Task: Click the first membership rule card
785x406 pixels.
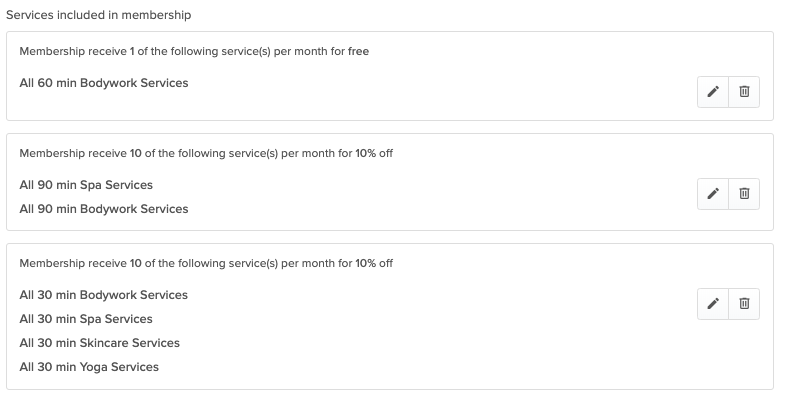Action: click(390, 76)
